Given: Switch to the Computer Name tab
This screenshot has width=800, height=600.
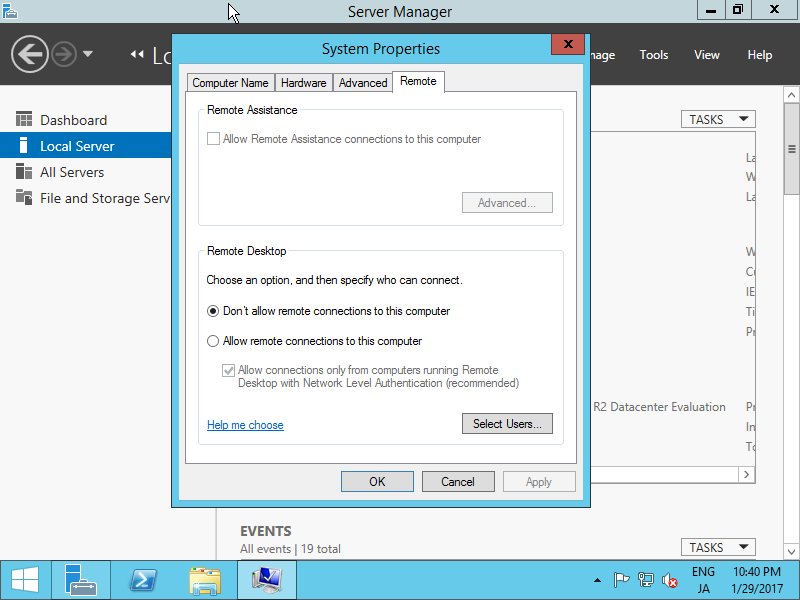Looking at the screenshot, I should click(230, 82).
